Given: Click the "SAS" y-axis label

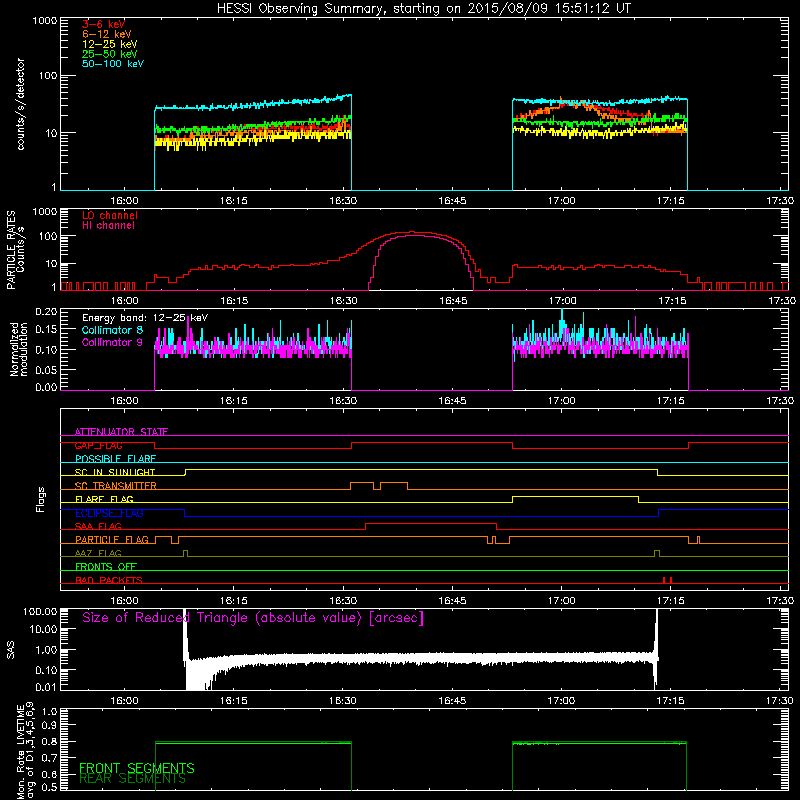Looking at the screenshot, I should click(11, 650).
